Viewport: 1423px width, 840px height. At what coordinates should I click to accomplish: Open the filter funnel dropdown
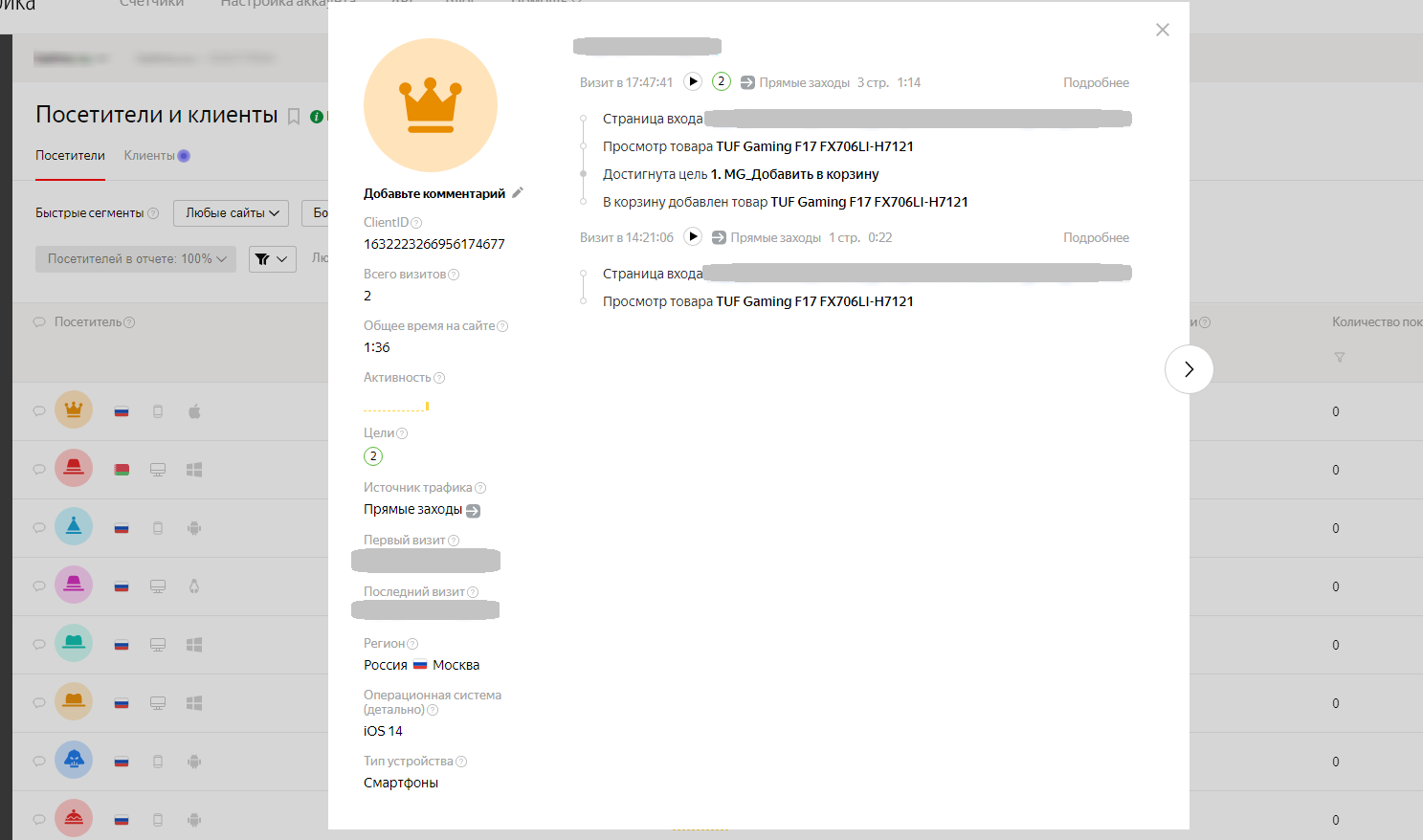(273, 258)
